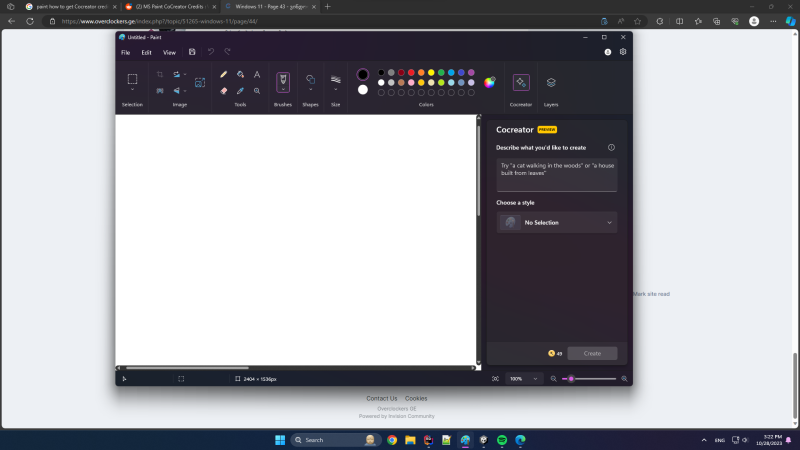Click the Cocreator description text box
Screen dimensions: 800x450
tap(557, 174)
